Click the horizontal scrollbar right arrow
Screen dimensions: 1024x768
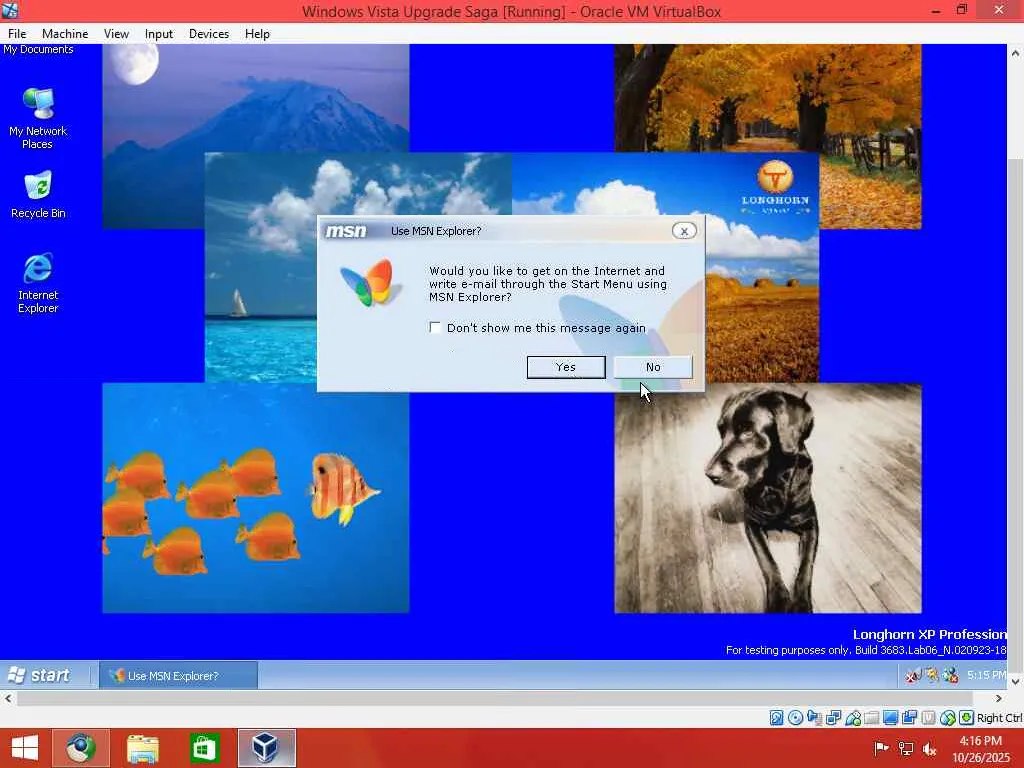pos(999,698)
